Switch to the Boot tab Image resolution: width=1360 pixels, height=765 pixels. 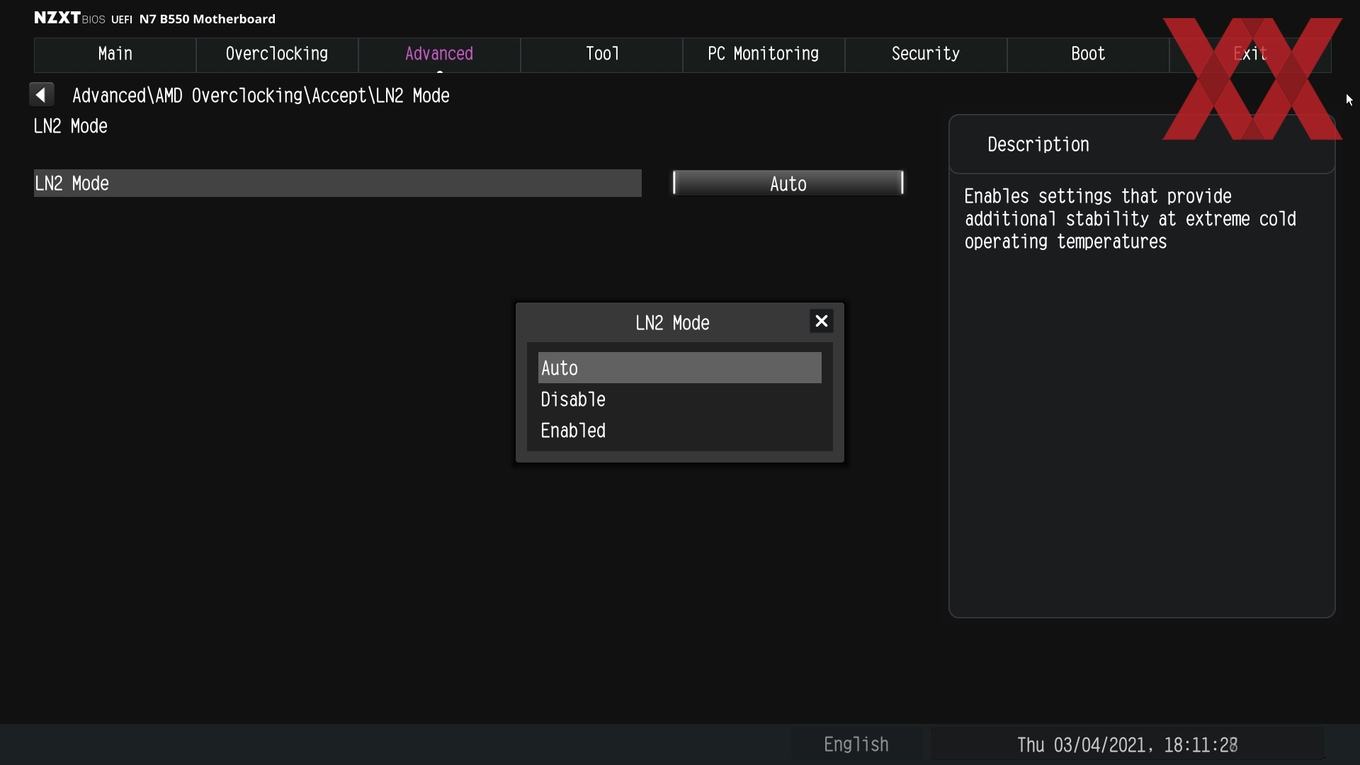[x=1088, y=54]
